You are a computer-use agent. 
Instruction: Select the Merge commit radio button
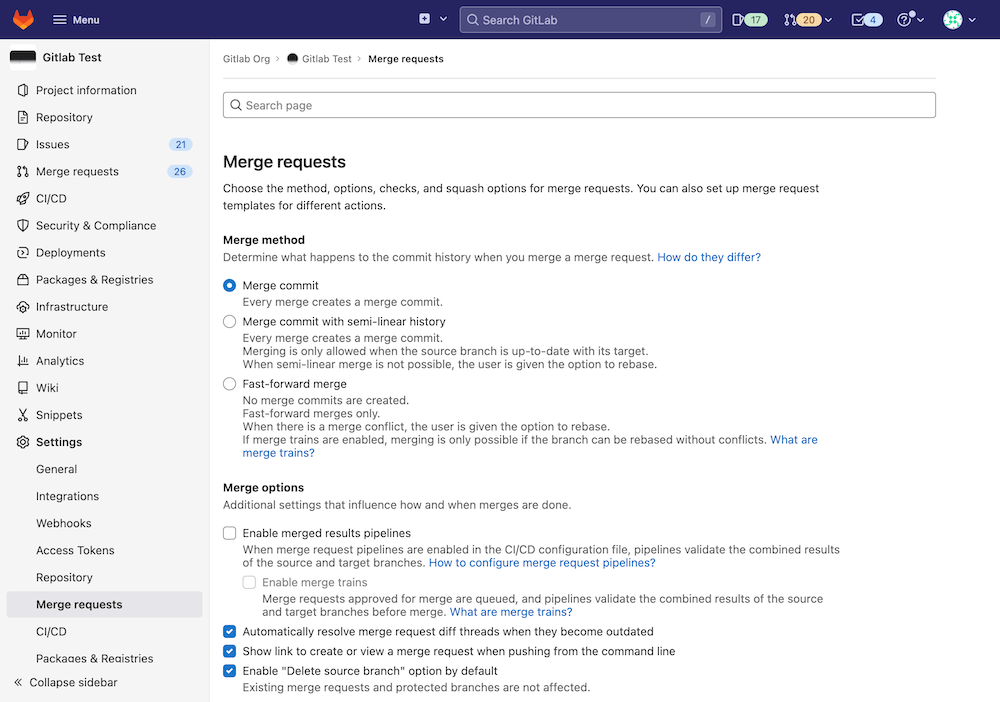[x=229, y=284]
